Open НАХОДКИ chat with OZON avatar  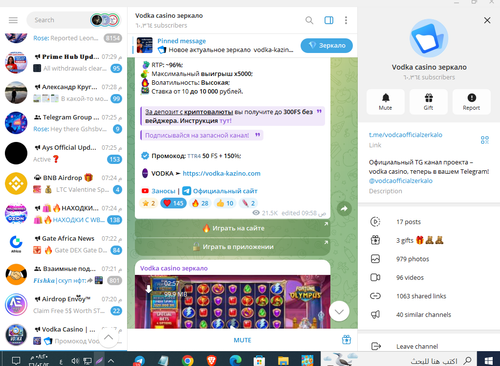[63, 214]
